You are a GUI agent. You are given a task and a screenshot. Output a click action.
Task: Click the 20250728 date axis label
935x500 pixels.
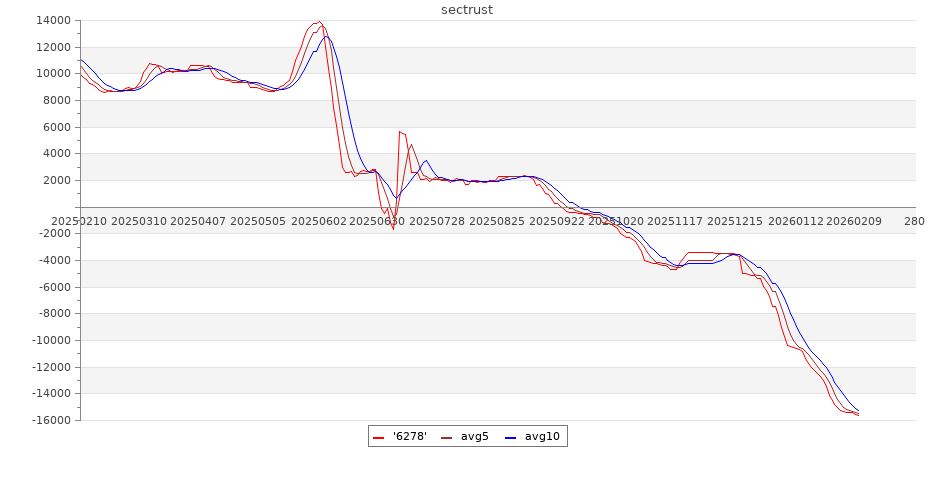[437, 221]
